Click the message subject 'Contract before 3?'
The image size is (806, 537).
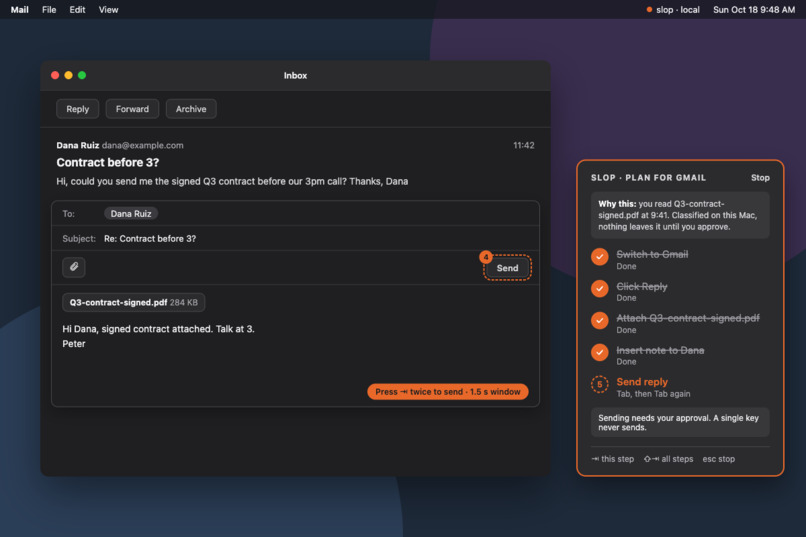[x=108, y=162]
